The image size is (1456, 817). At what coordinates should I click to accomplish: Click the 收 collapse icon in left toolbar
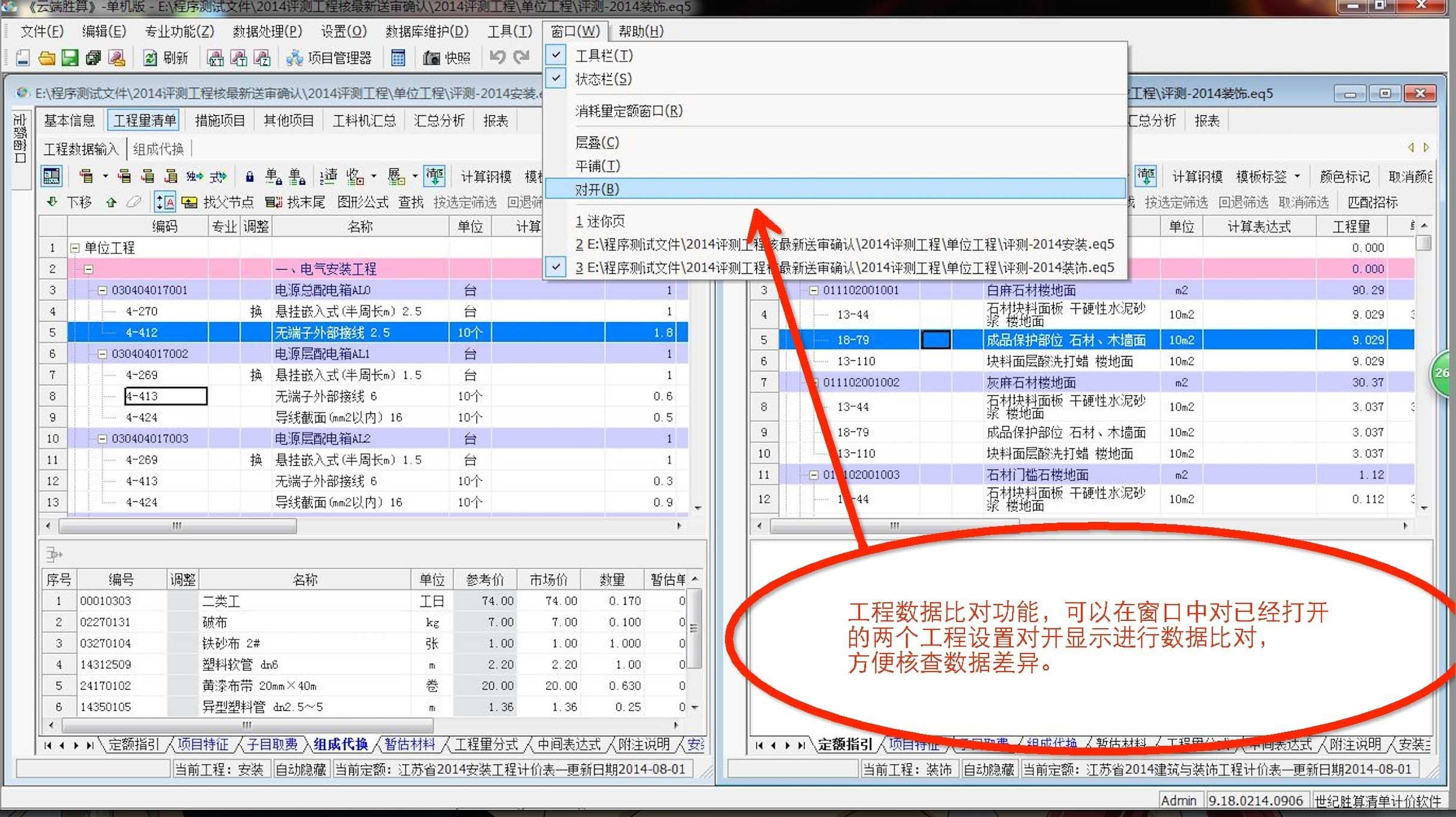click(355, 176)
